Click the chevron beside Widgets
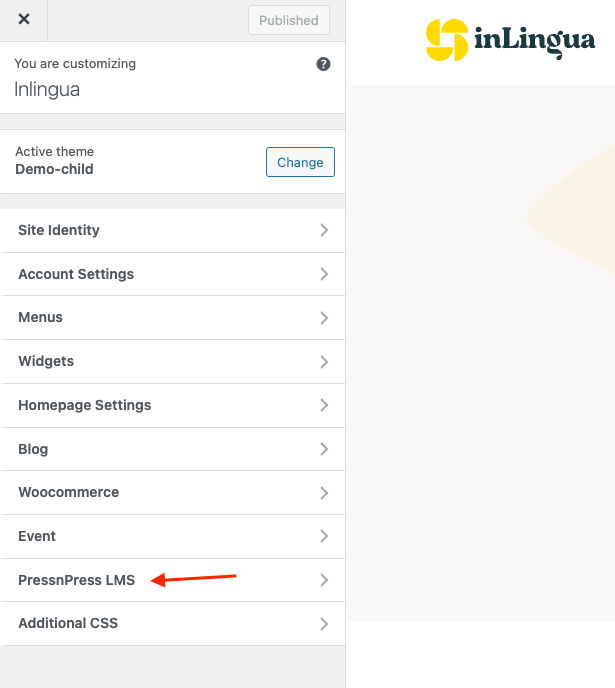Screen dimensions: 615x688 (x=323, y=361)
